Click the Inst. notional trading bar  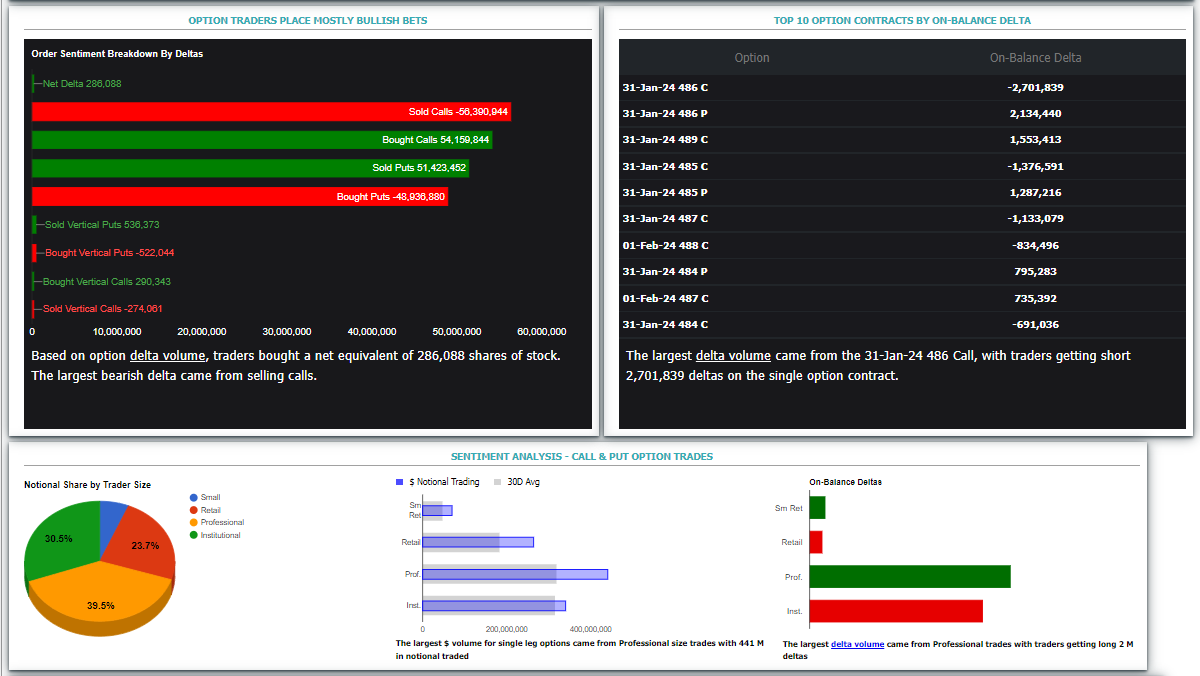pyautogui.click(x=494, y=605)
